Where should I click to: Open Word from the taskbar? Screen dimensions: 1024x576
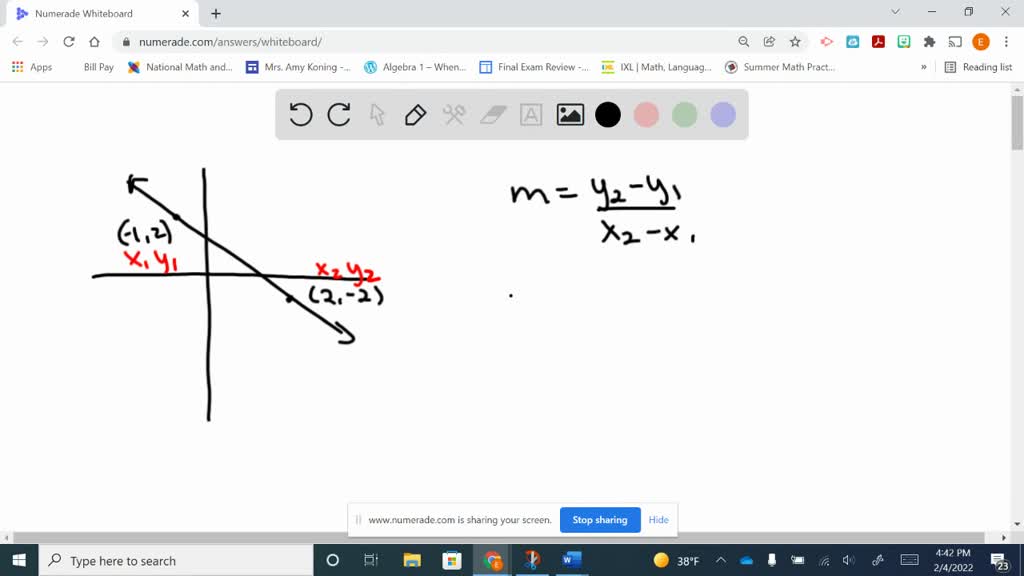pos(571,559)
